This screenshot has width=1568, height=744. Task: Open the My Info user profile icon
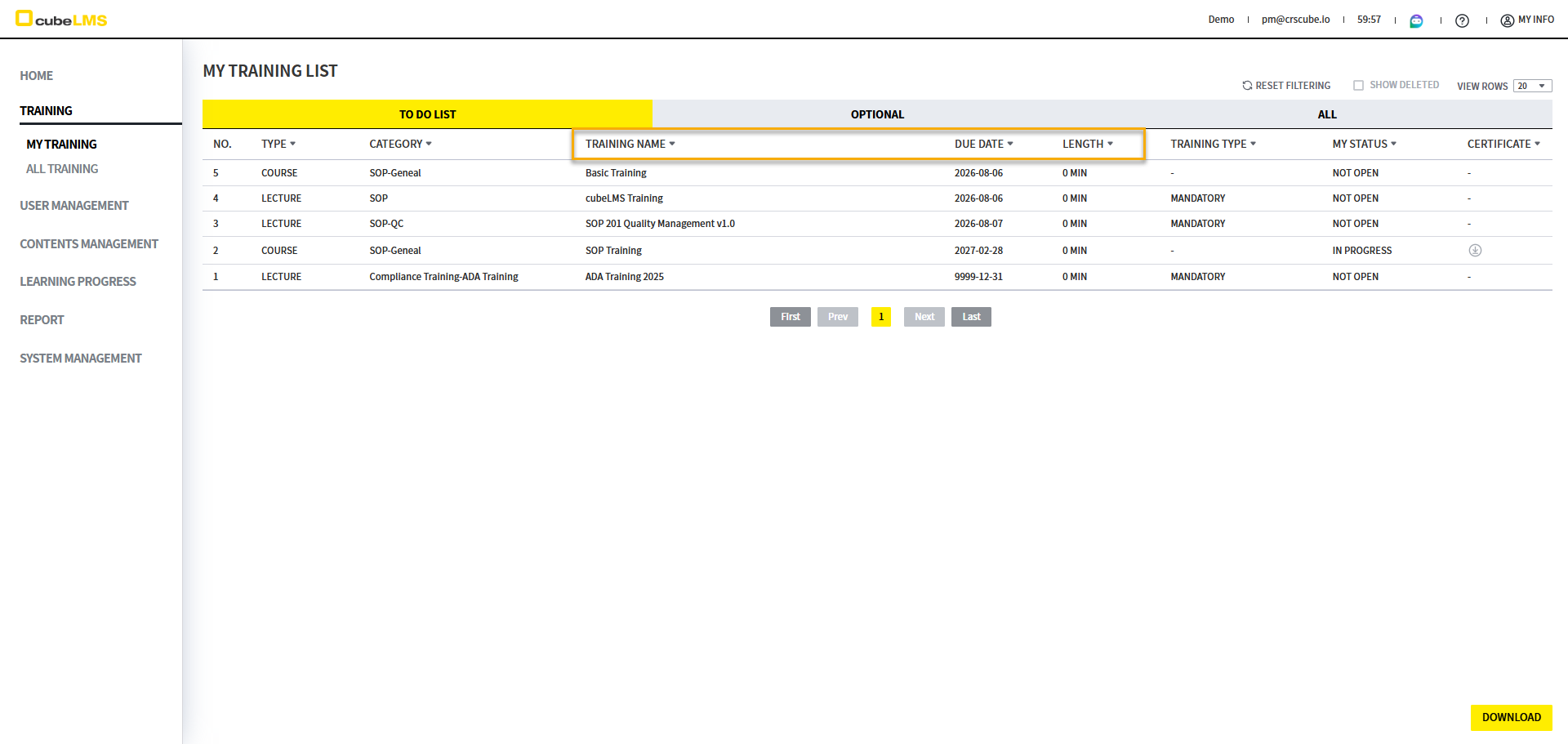pos(1507,20)
